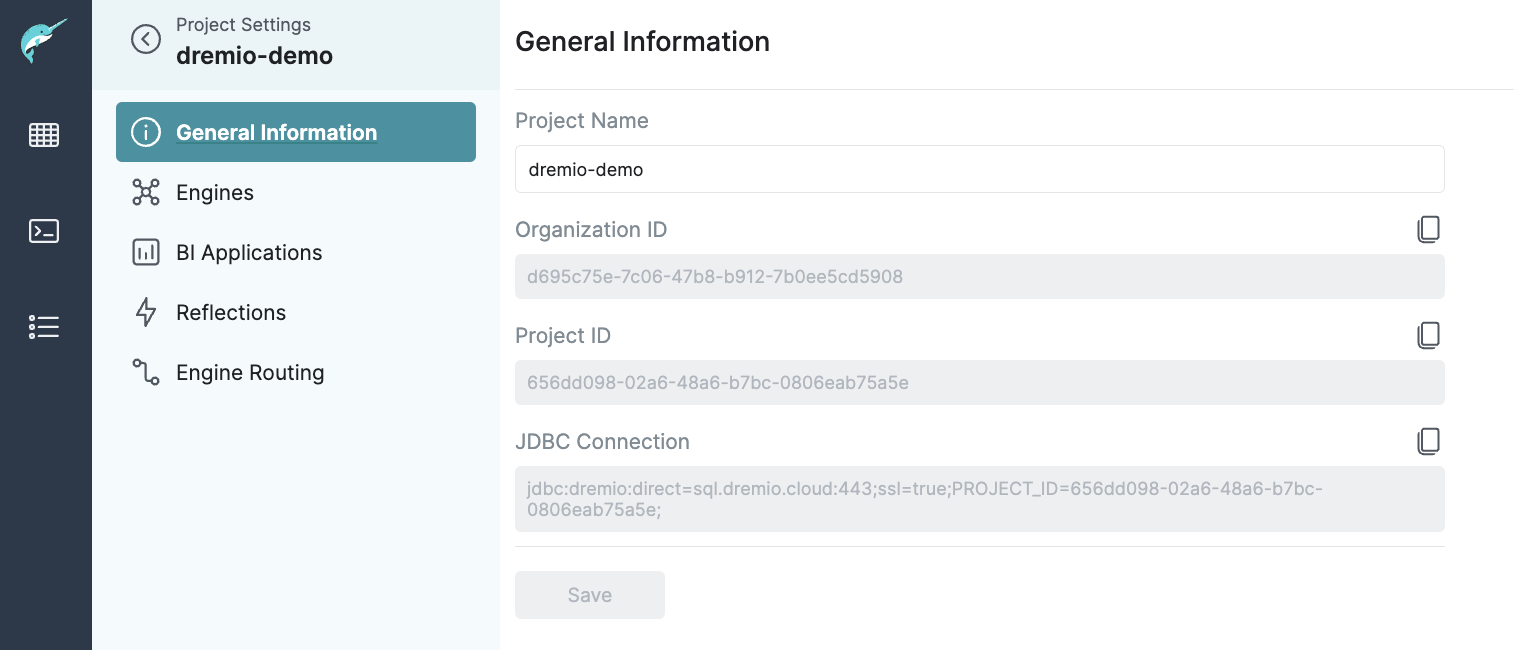
Task: Click the back chevron beside Project Settings
Action: (145, 39)
